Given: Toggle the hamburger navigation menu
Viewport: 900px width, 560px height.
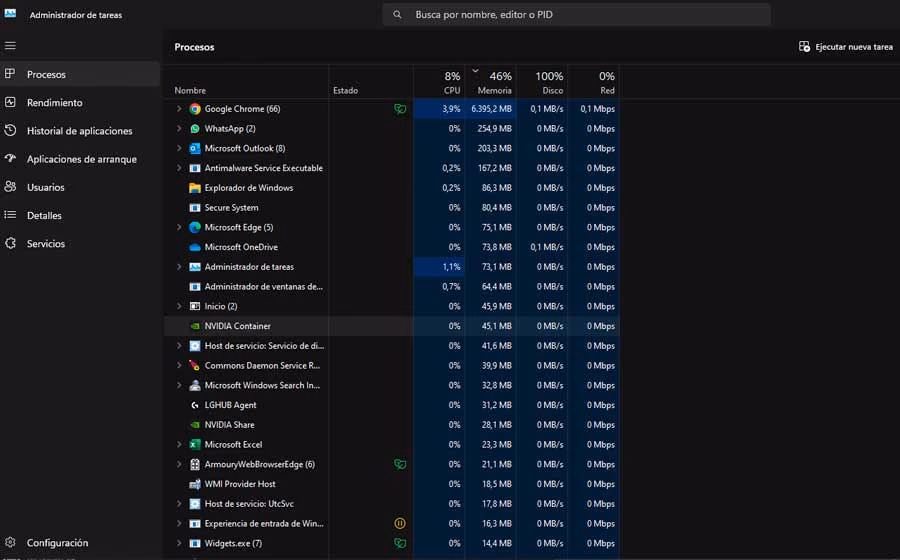Looking at the screenshot, I should pos(10,46).
